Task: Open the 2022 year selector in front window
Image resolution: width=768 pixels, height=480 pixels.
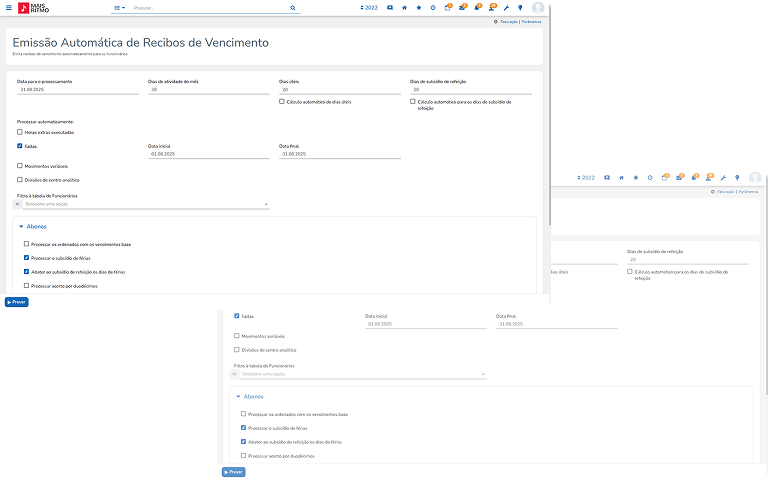Action: click(369, 7)
